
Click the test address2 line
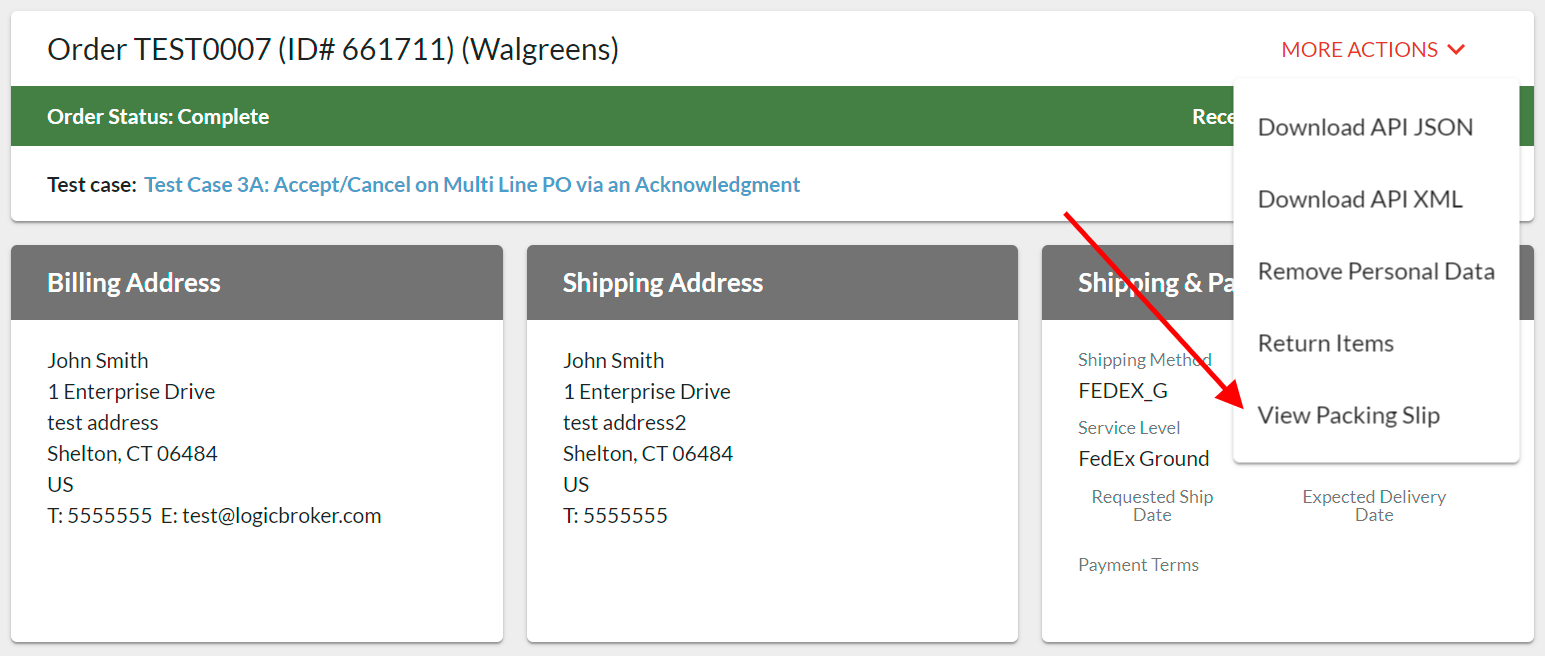point(624,423)
